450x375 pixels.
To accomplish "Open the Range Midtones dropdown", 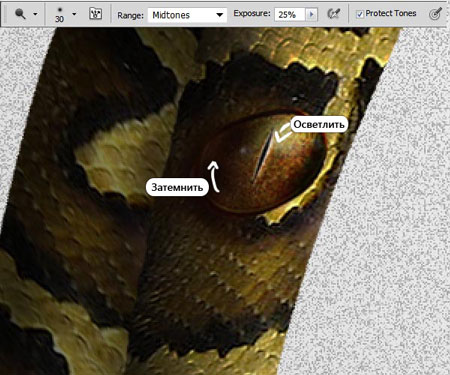I will pyautogui.click(x=187, y=15).
